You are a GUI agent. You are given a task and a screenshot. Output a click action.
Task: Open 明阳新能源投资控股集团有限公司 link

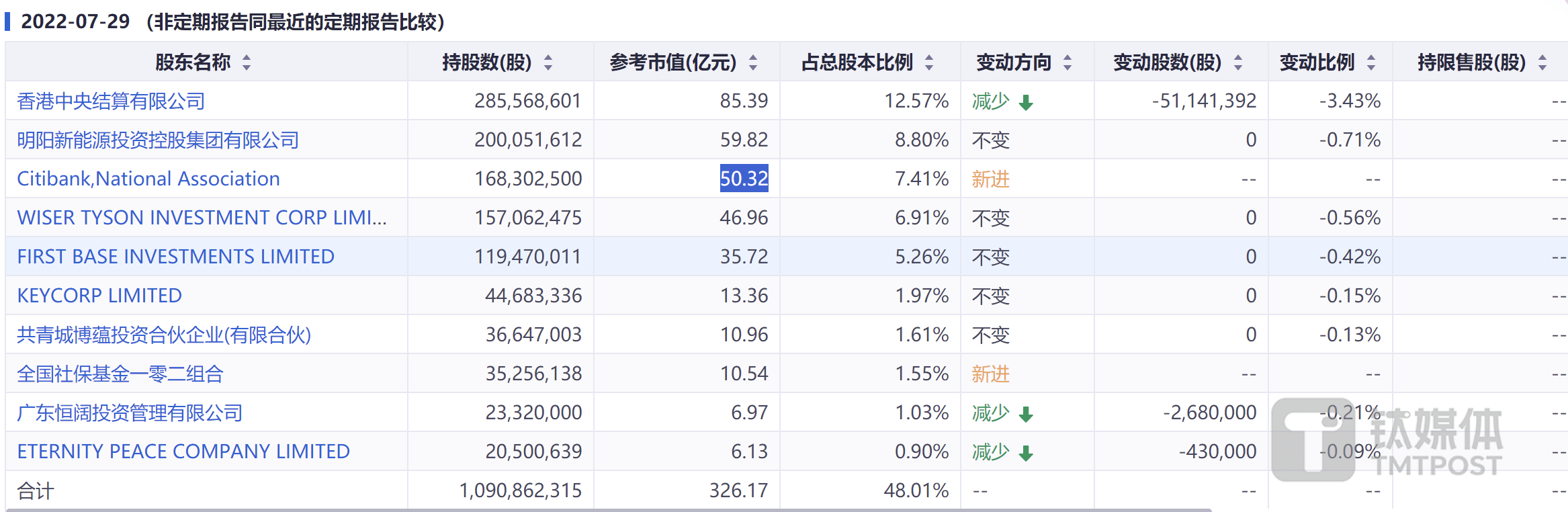coord(158,140)
